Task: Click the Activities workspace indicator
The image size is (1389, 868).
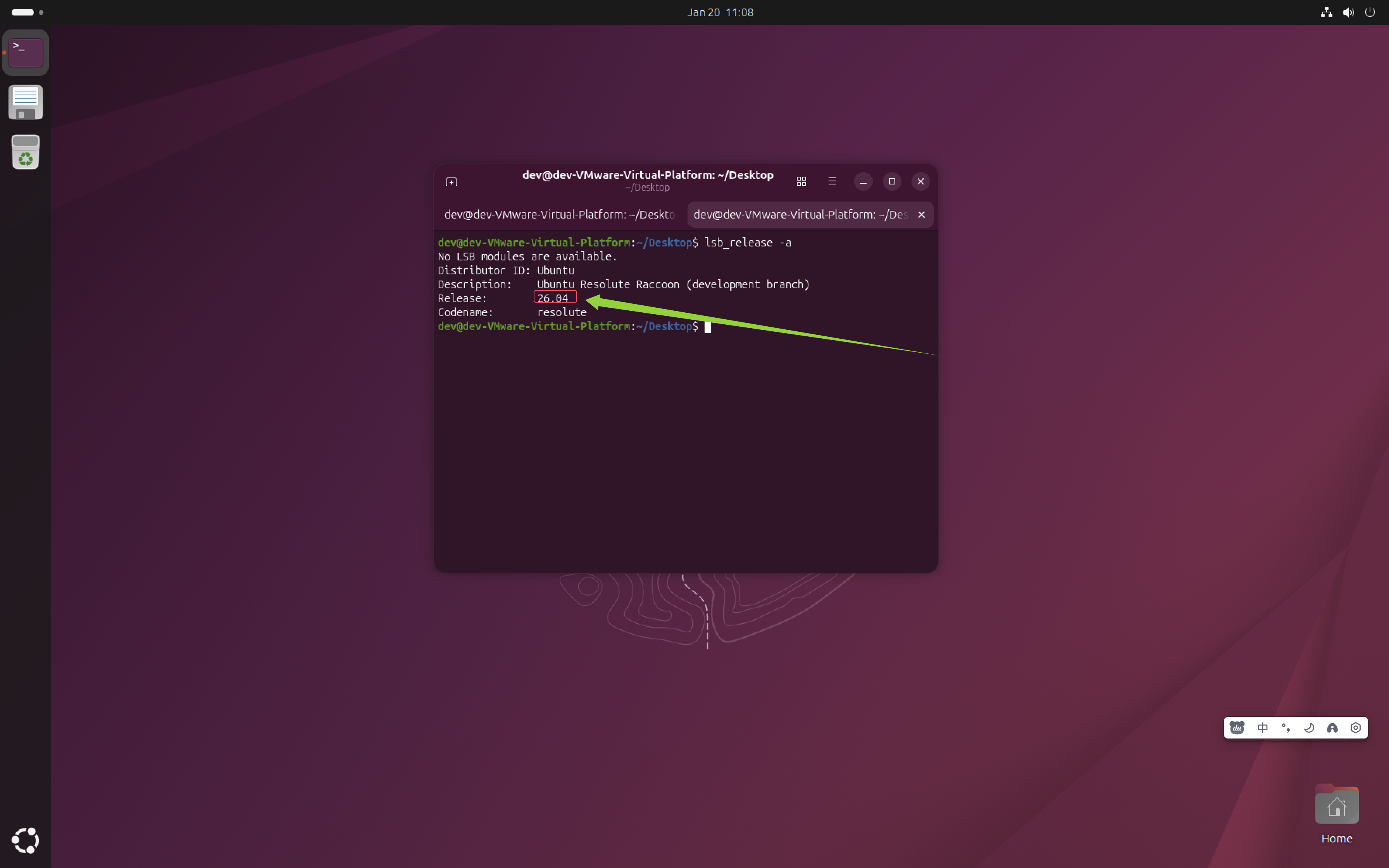Action: click(x=27, y=12)
